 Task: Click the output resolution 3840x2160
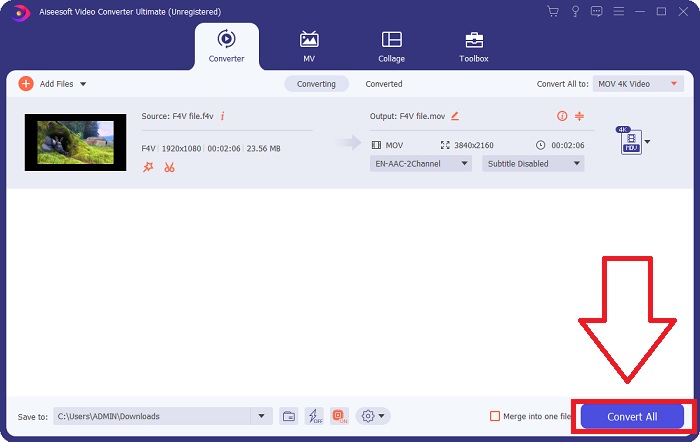point(474,145)
